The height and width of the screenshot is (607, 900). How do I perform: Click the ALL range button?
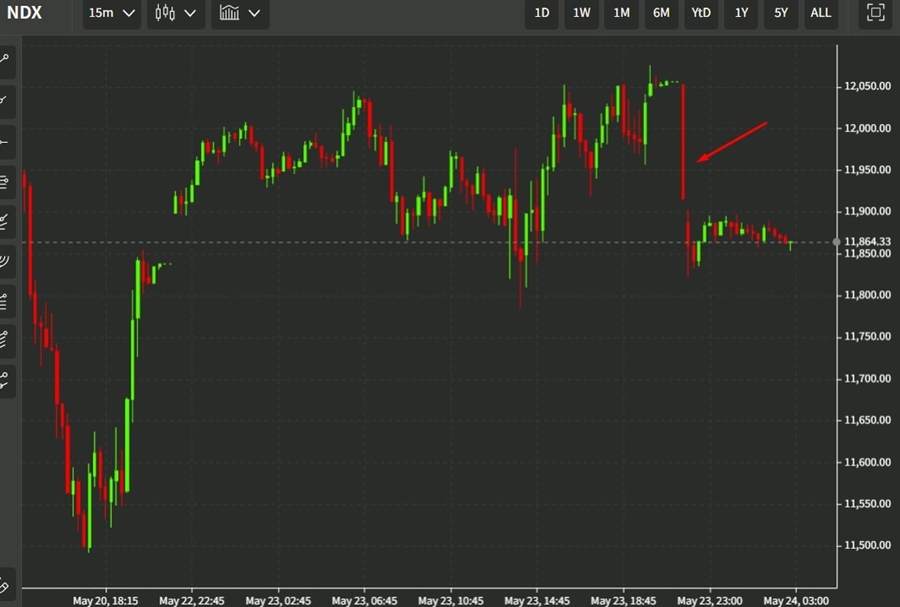click(x=820, y=14)
